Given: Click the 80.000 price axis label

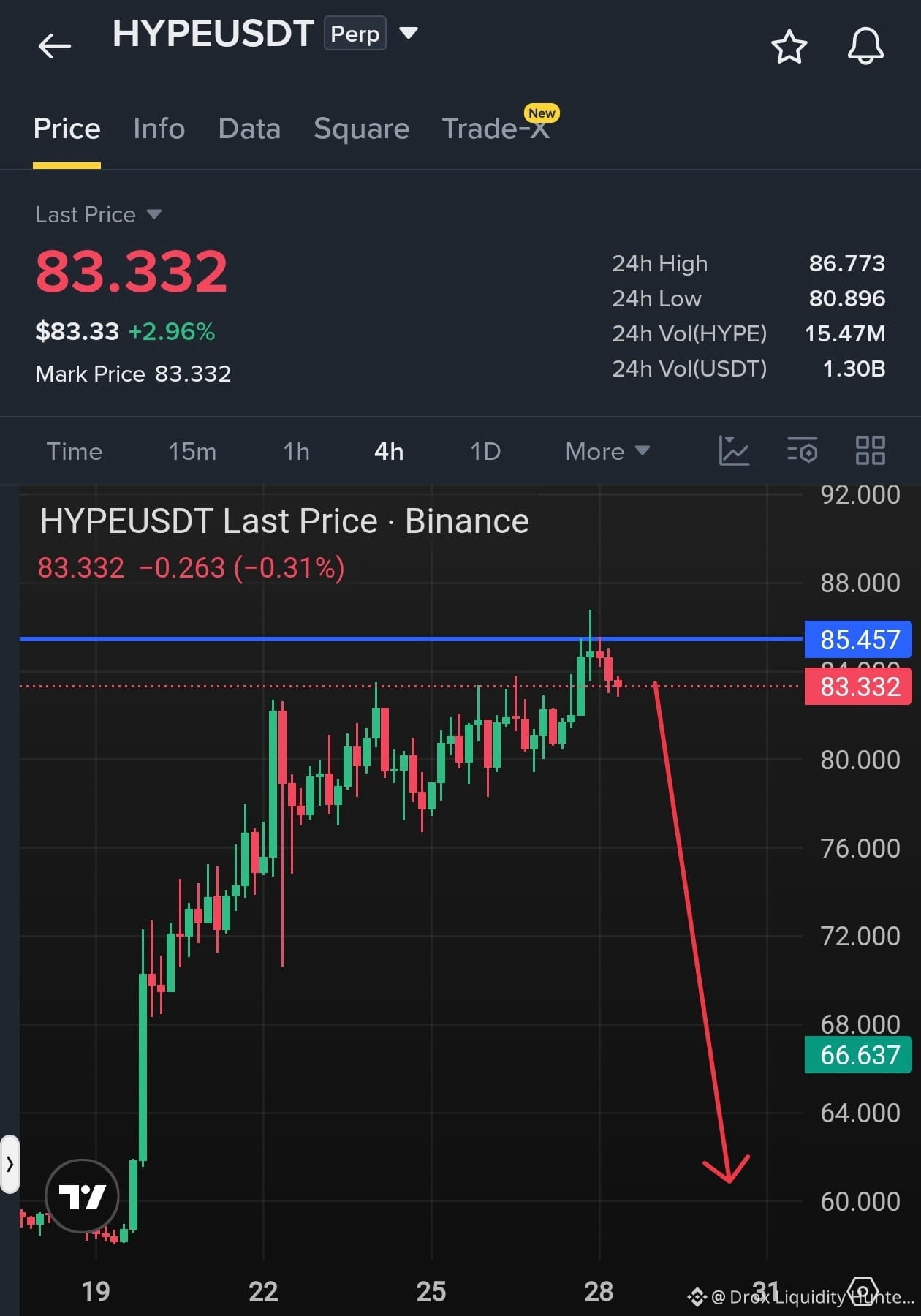Looking at the screenshot, I should (860, 760).
